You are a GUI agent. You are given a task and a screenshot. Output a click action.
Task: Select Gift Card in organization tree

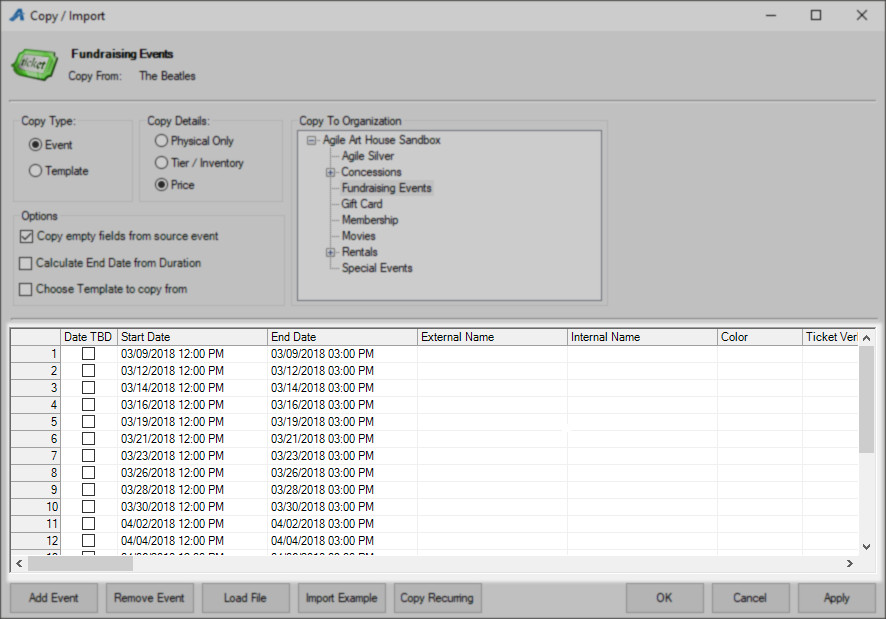click(362, 204)
